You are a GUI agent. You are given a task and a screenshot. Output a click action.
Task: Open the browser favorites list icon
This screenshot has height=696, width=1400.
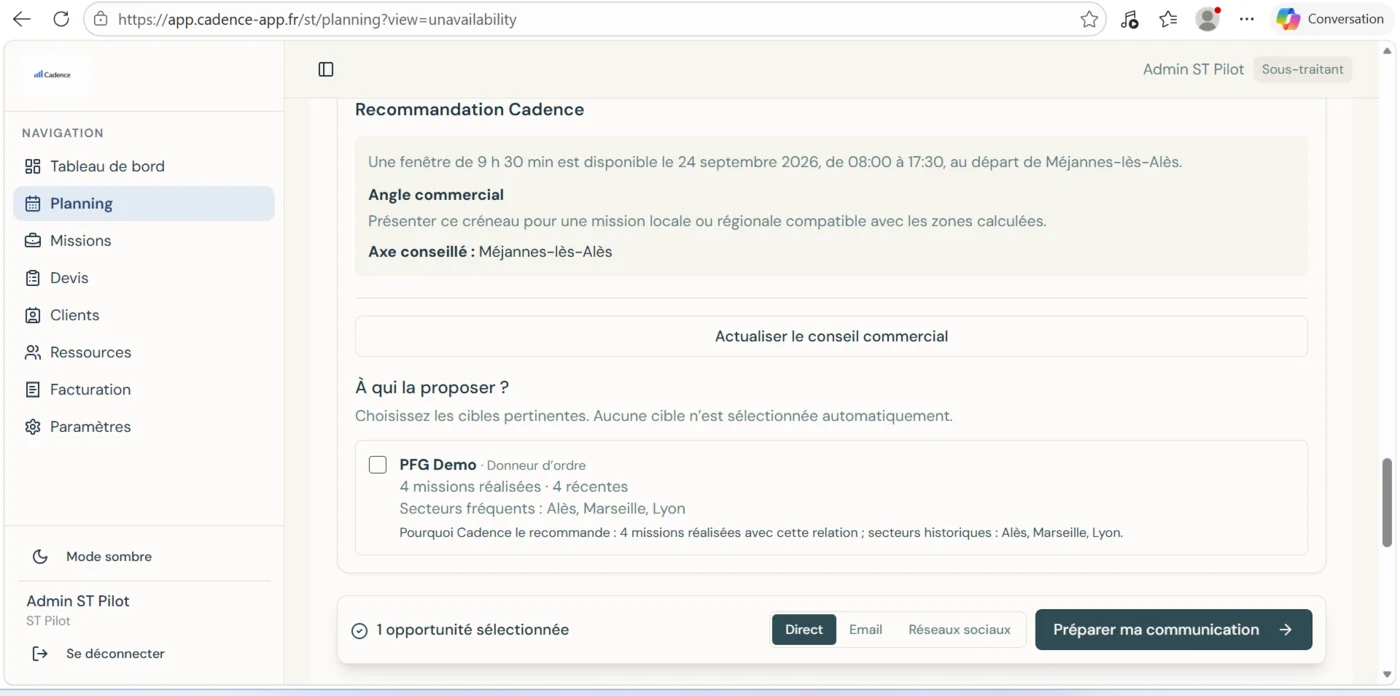coord(1168,19)
